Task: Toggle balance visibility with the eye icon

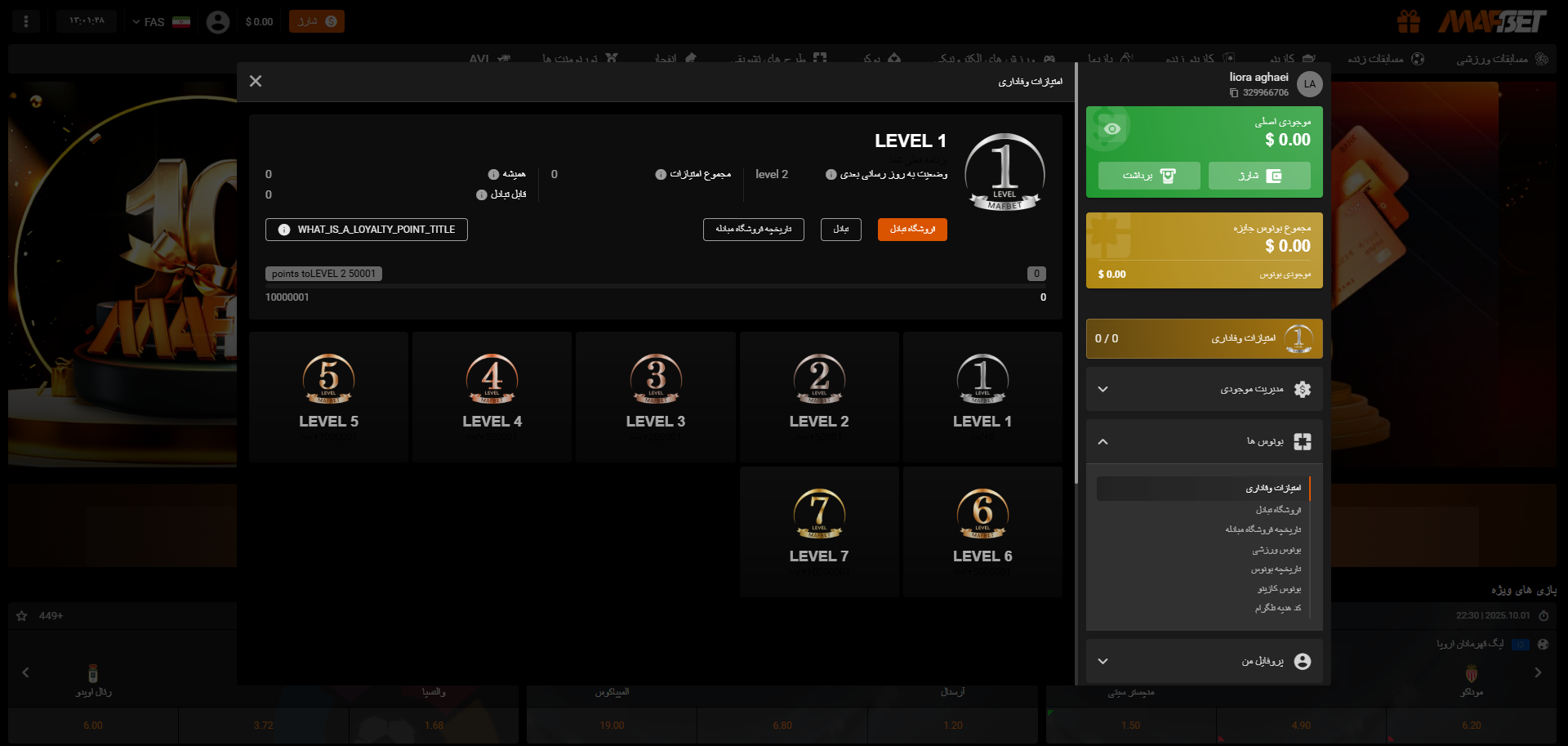Action: click(1111, 129)
